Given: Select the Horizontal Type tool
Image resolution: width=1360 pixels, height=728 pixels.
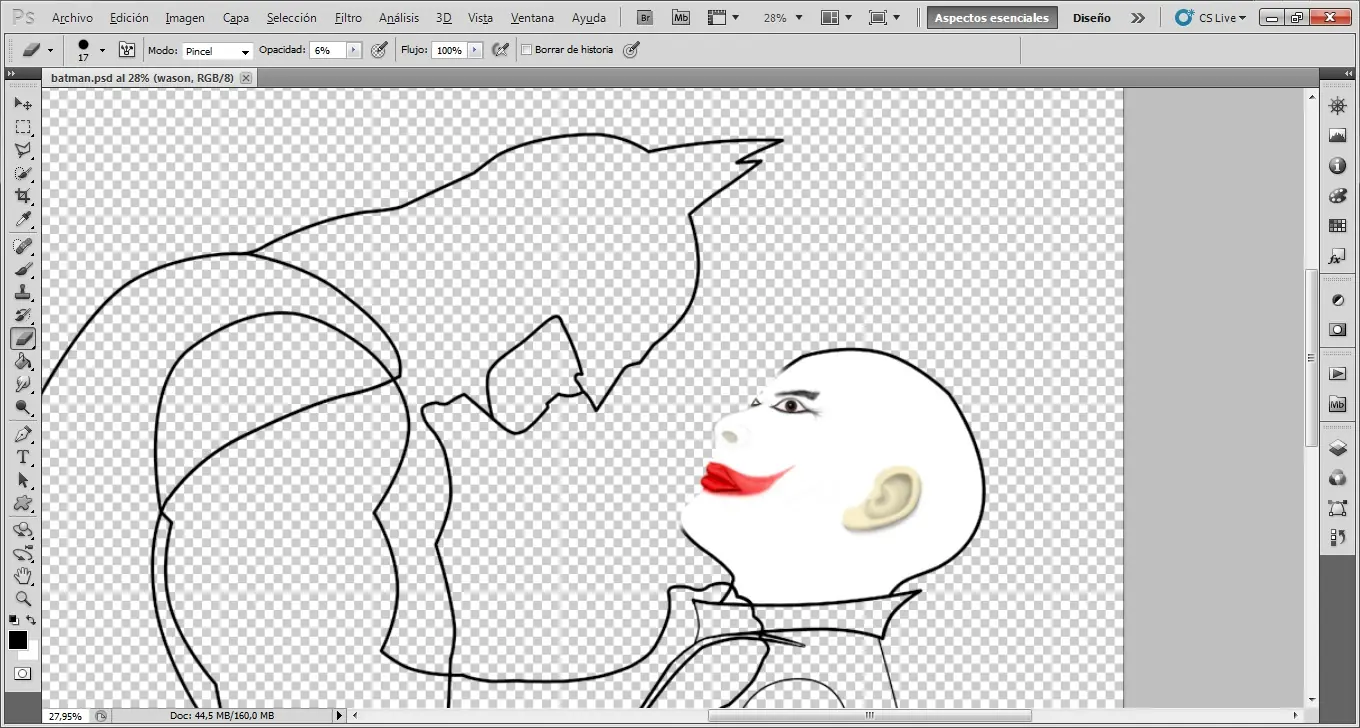Looking at the screenshot, I should coord(24,457).
